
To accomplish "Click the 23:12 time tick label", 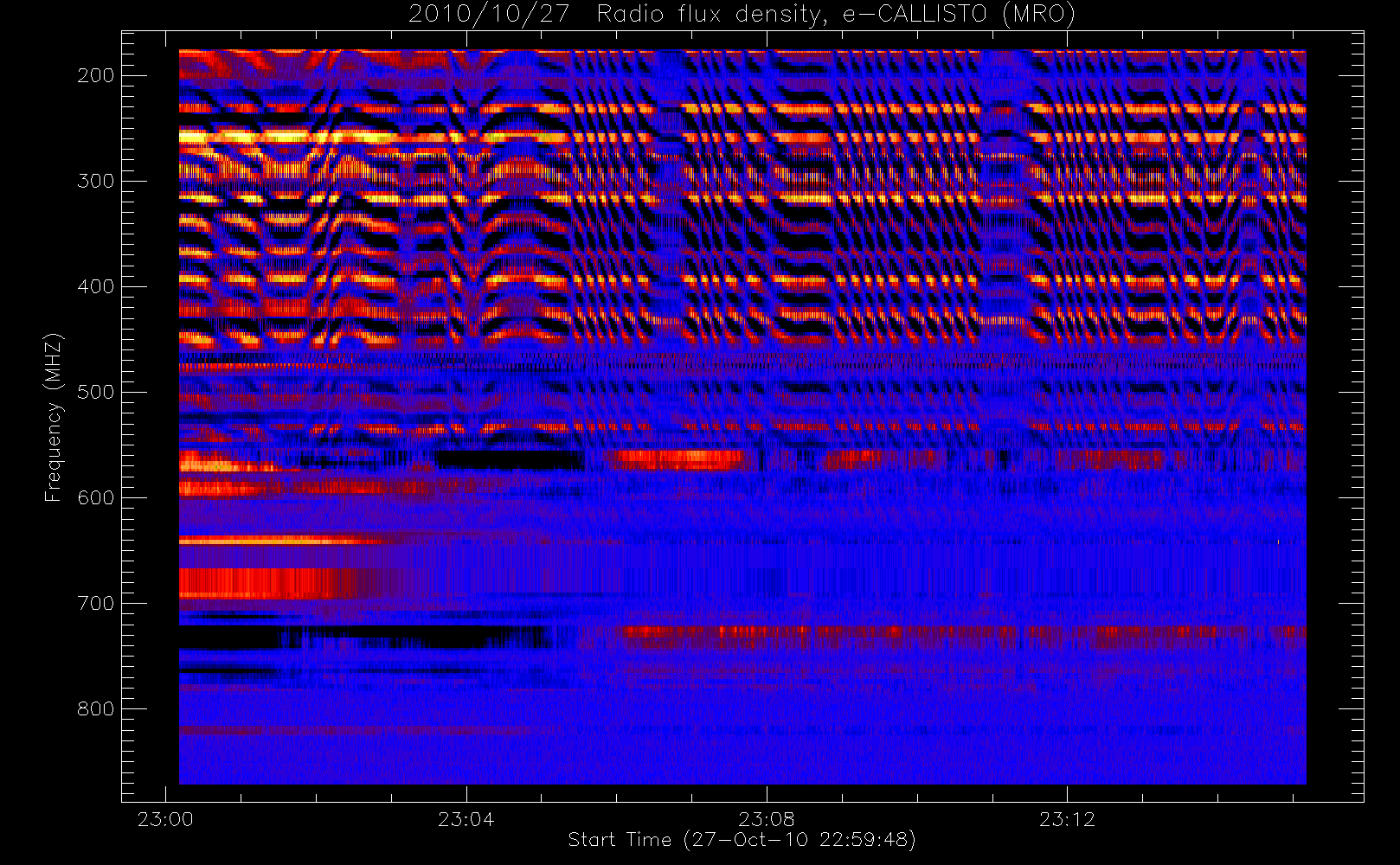I will tap(1067, 818).
